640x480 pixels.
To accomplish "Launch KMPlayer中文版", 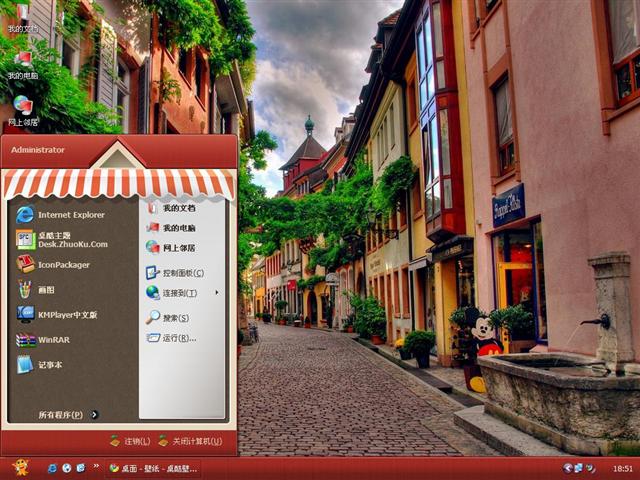I will [x=57, y=315].
